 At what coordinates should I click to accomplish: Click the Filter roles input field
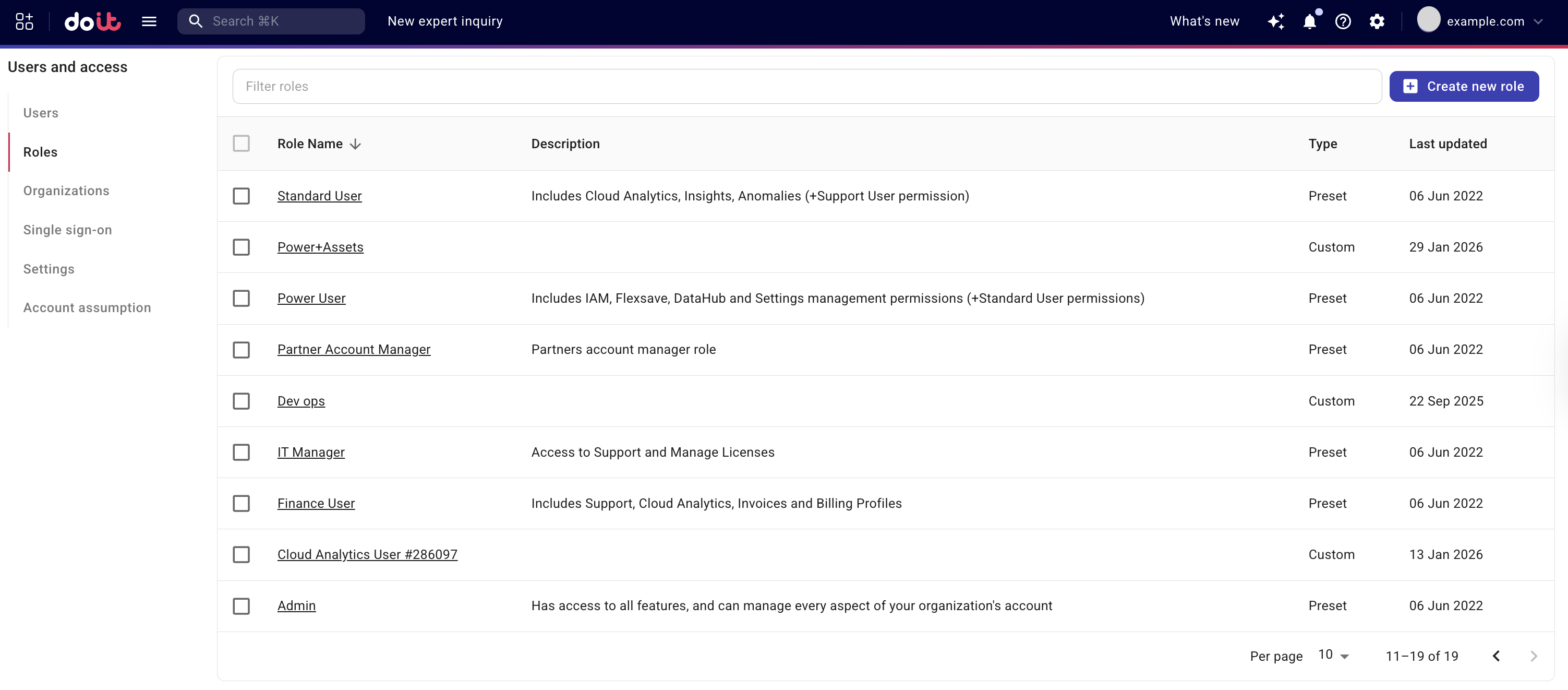coord(806,87)
